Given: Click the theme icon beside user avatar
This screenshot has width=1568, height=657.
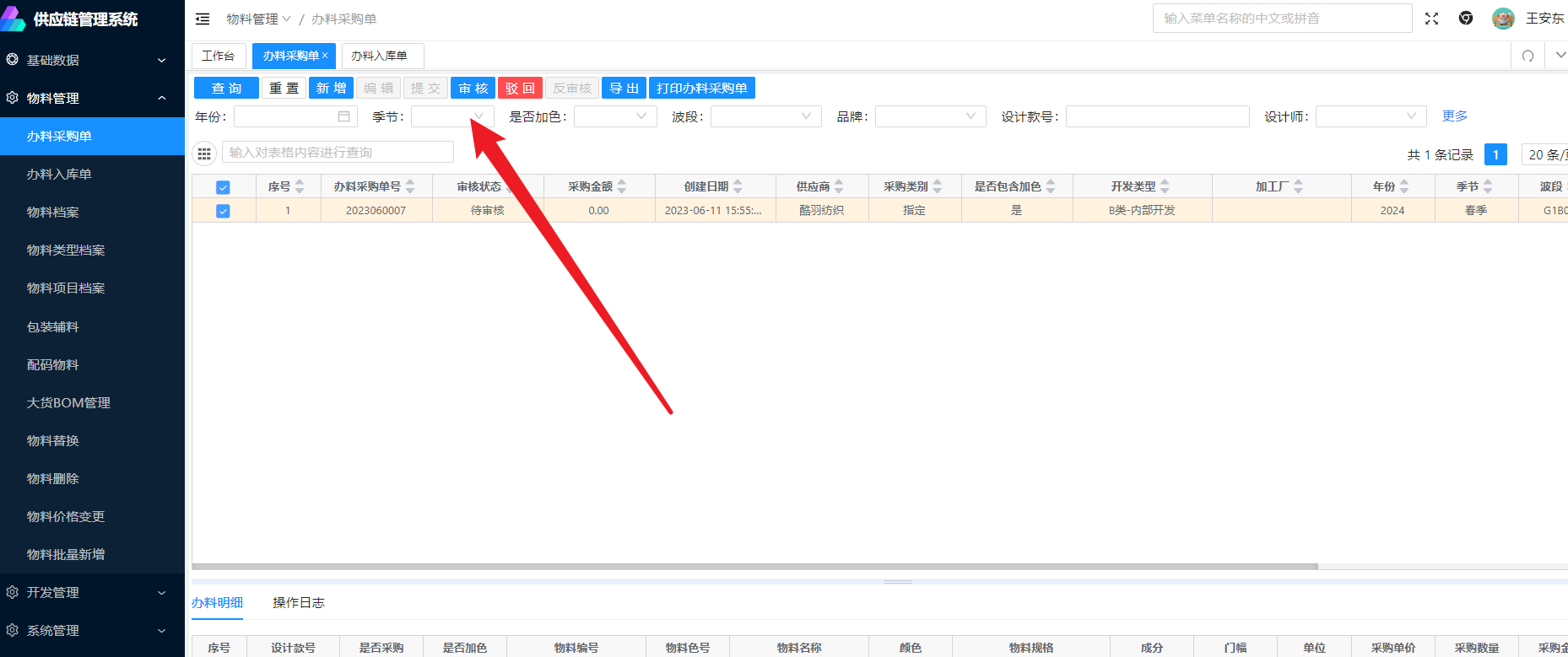Looking at the screenshot, I should tap(1466, 19).
